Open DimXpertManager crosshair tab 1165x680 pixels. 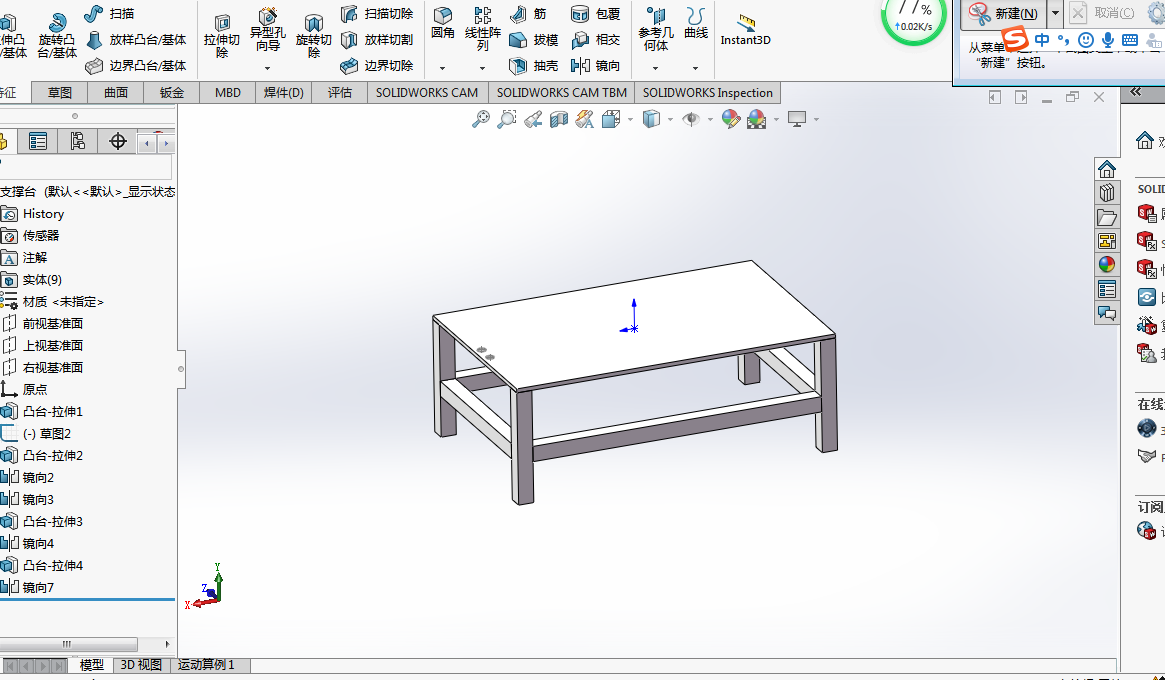(x=117, y=141)
